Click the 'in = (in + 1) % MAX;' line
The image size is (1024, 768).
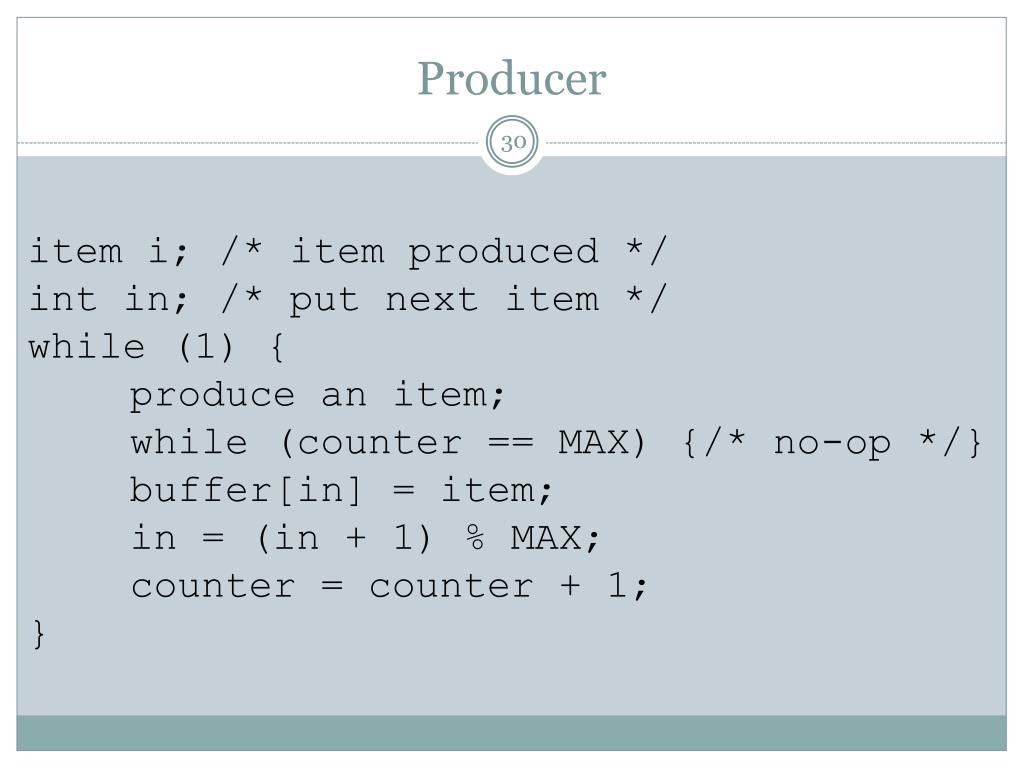(x=365, y=538)
